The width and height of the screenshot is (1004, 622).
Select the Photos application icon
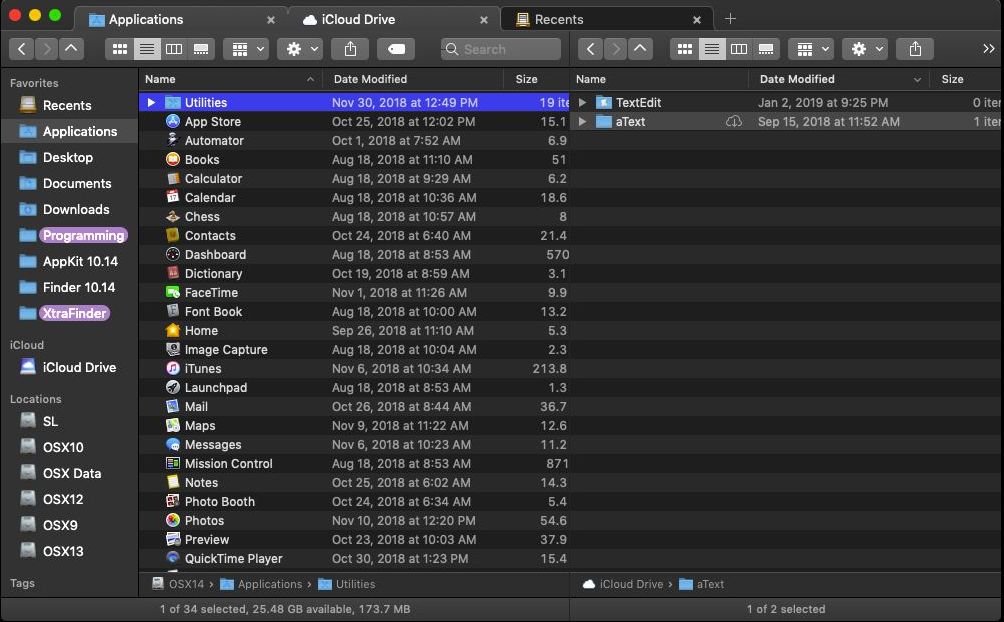pyautogui.click(x=173, y=520)
